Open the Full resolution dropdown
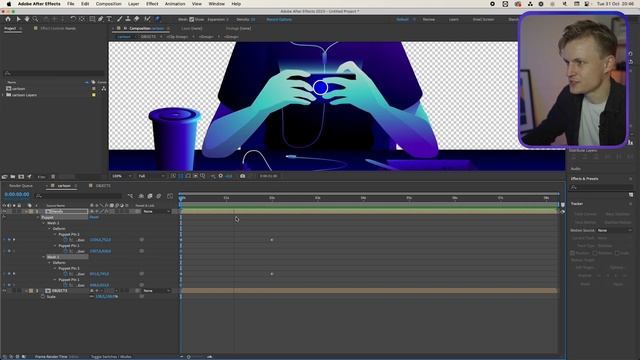 coord(151,176)
